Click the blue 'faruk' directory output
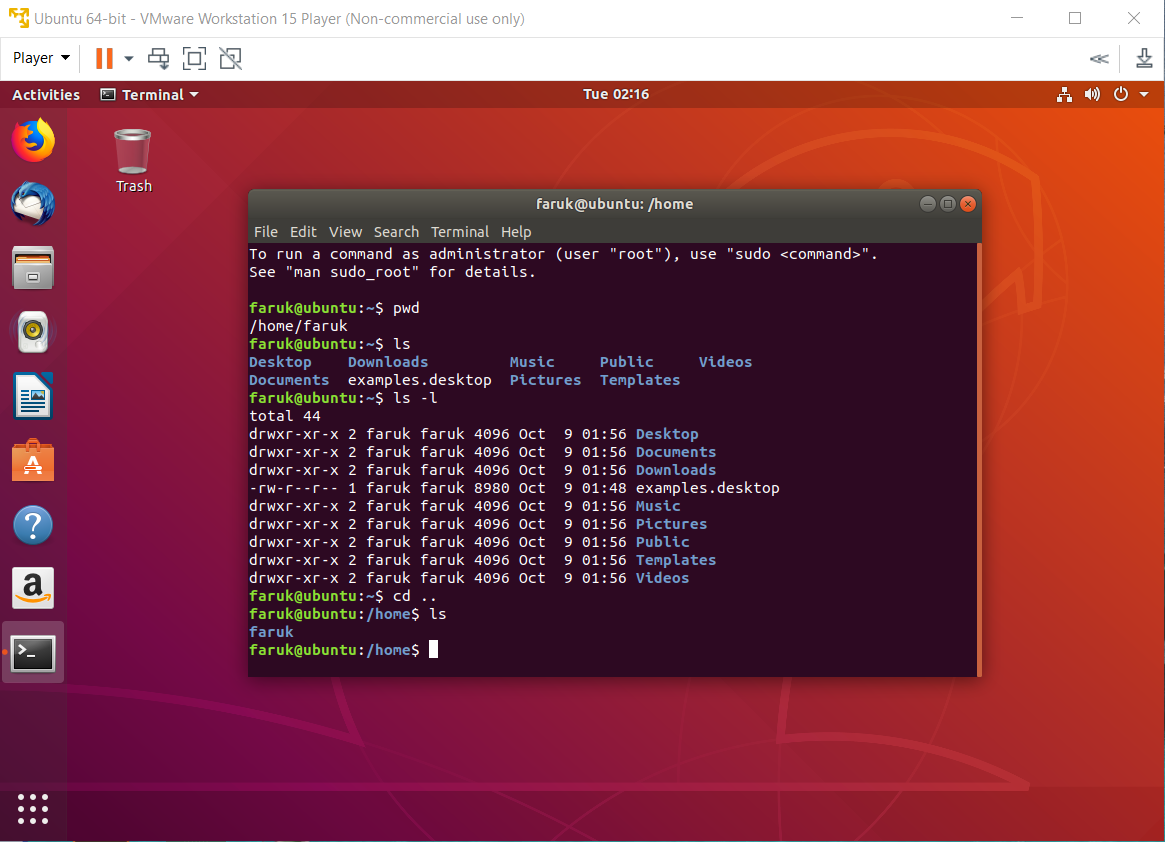The width and height of the screenshot is (1165, 842). (x=271, y=632)
